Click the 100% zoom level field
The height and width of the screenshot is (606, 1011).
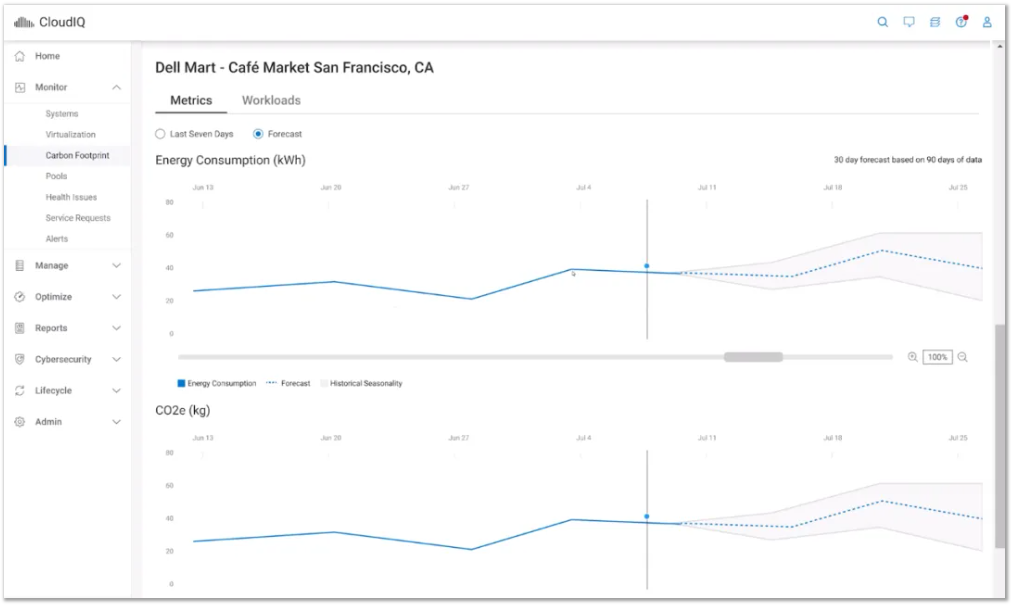[x=937, y=357]
